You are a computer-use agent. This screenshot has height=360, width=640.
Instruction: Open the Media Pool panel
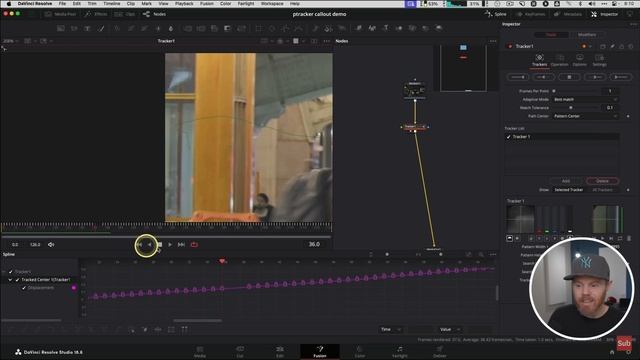60,14
